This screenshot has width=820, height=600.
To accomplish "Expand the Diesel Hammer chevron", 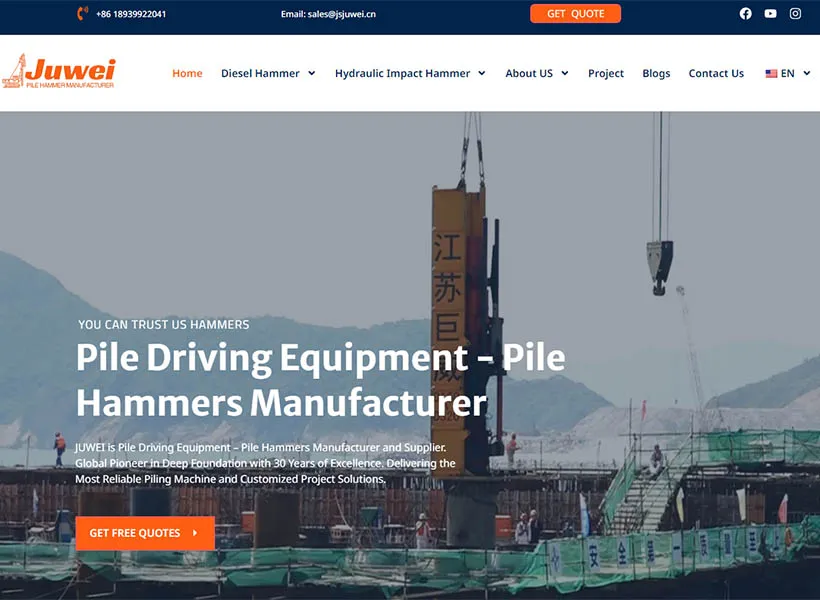I will coord(312,73).
